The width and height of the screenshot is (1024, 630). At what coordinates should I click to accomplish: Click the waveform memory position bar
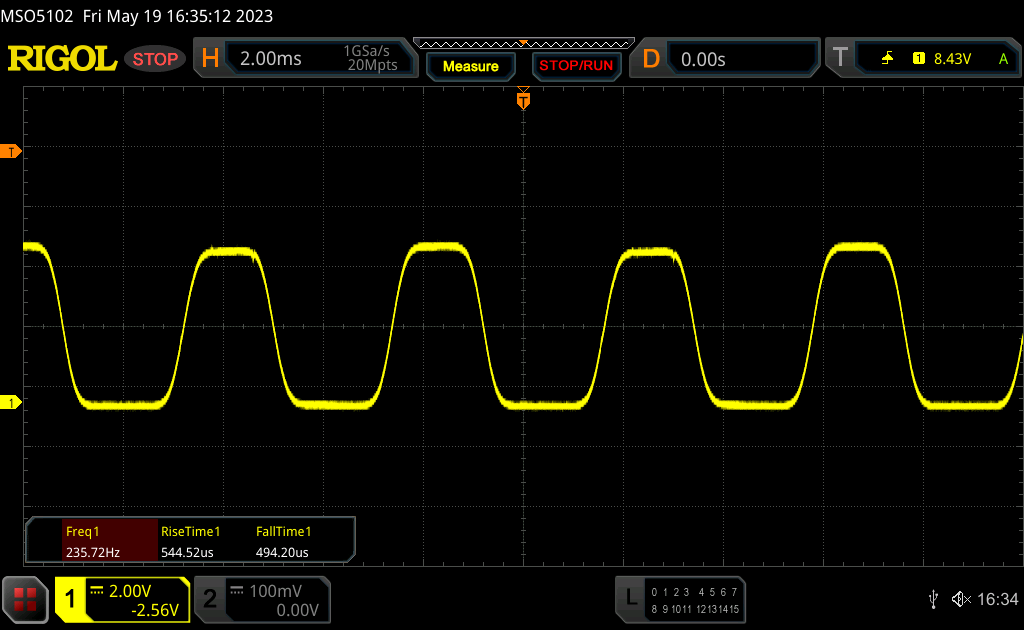click(x=523, y=43)
